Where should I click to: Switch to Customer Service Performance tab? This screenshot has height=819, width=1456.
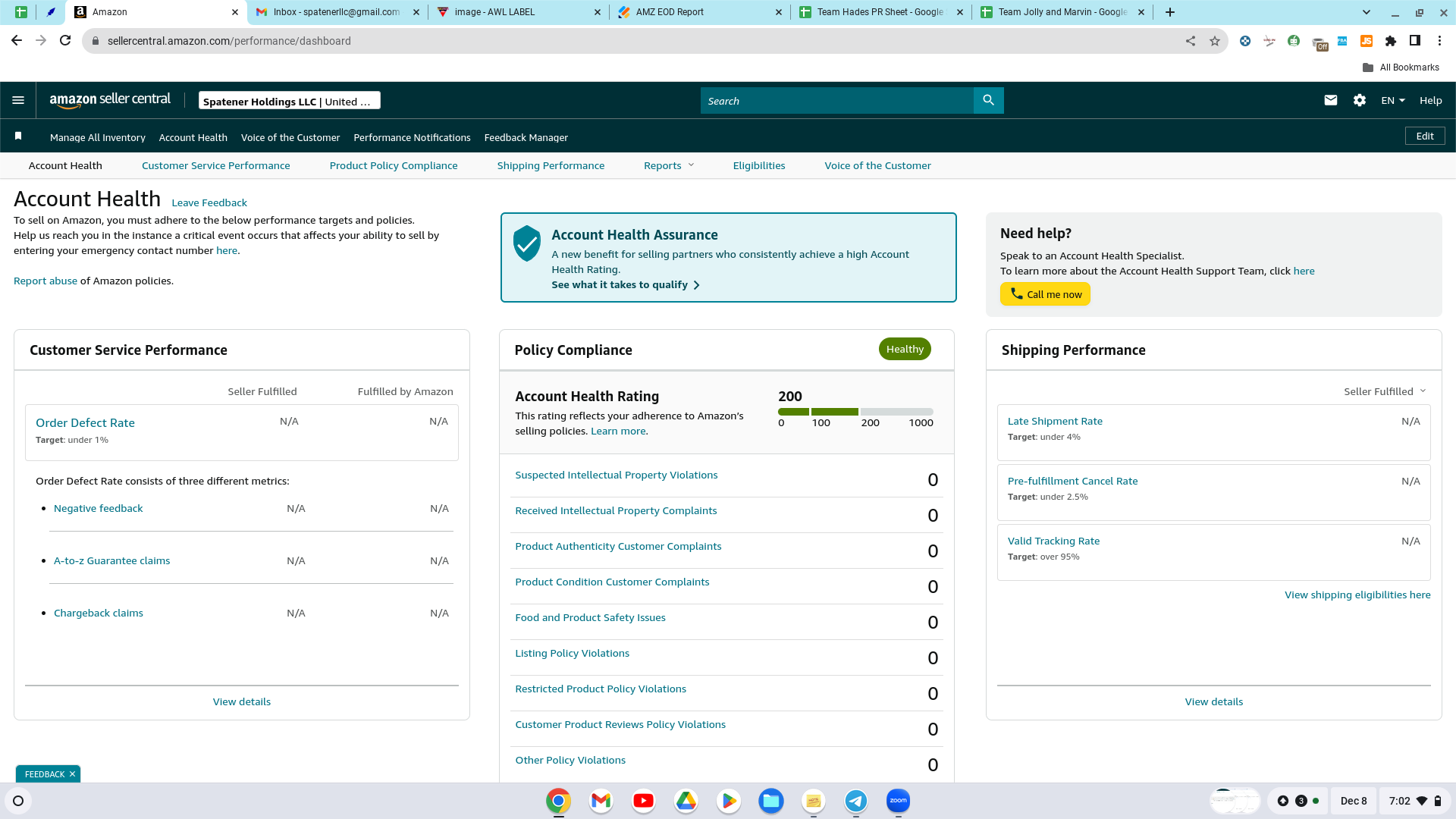(x=215, y=165)
